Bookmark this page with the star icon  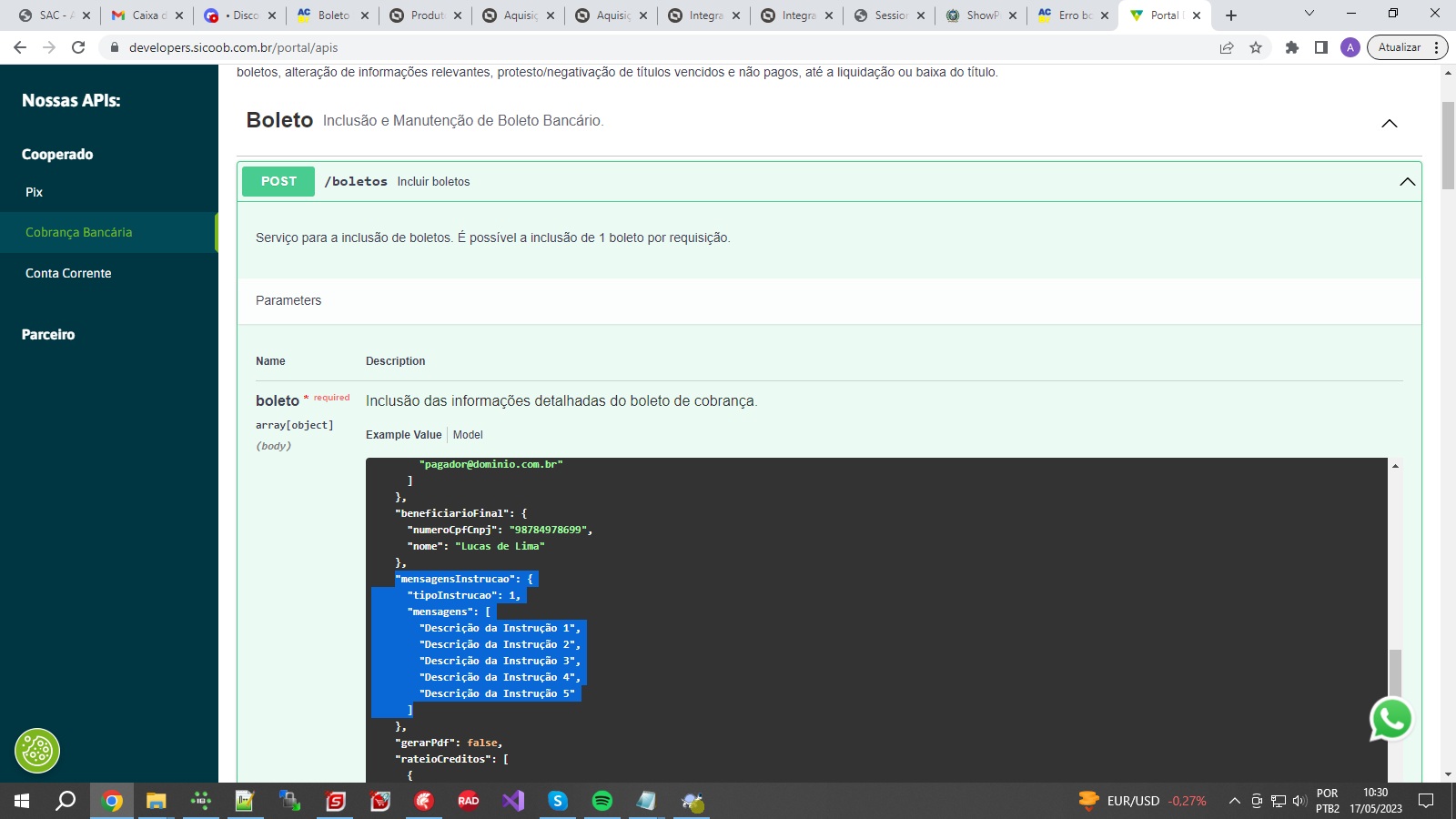pos(1256,47)
